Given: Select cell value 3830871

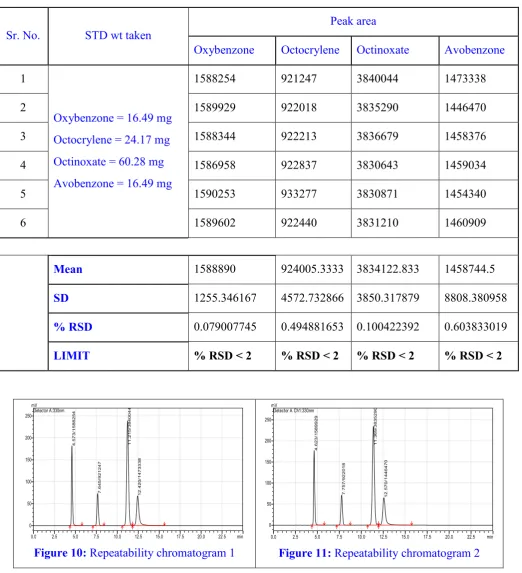Looking at the screenshot, I should 377,194.
